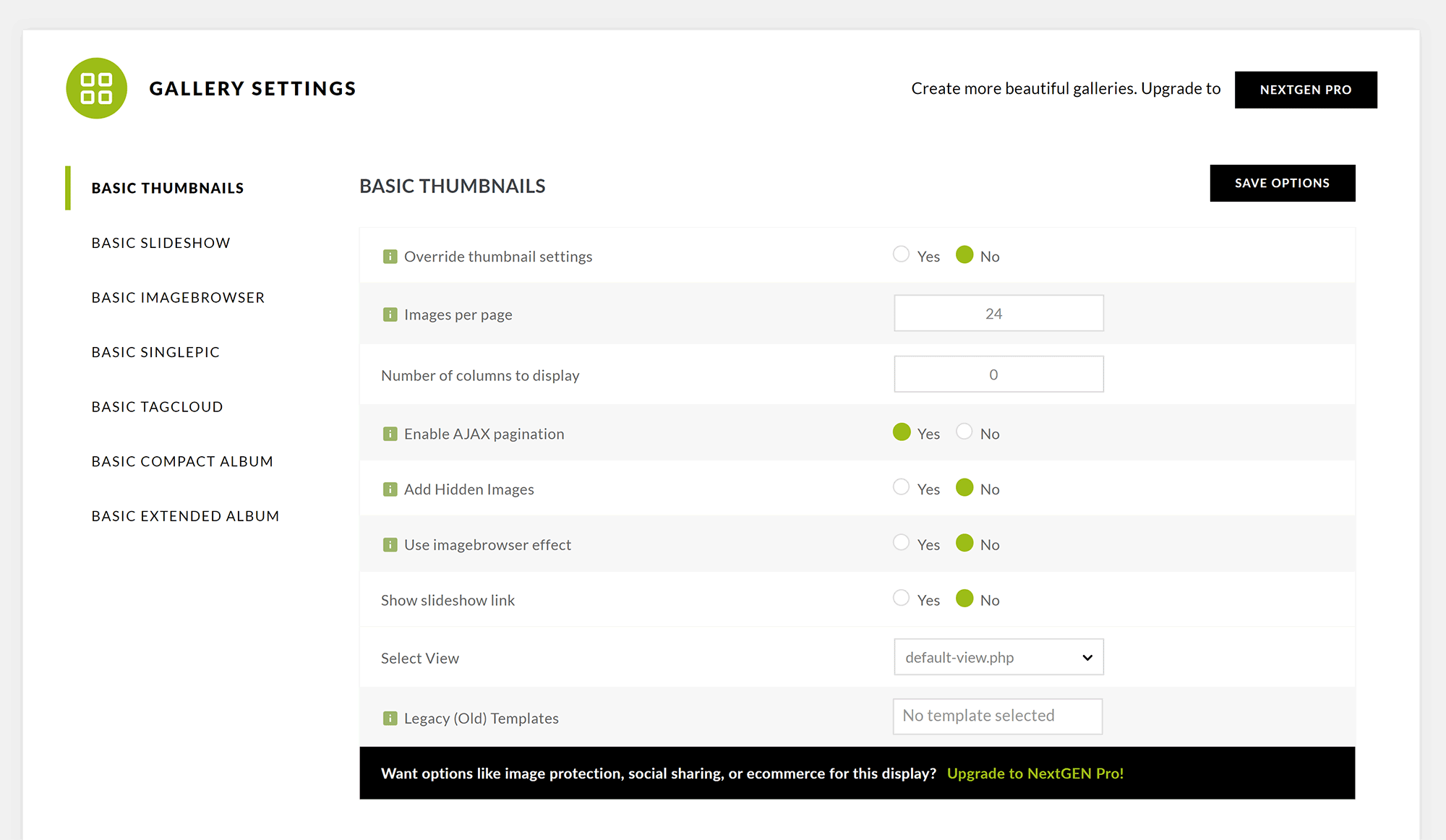Viewport: 1446px width, 840px height.
Task: Select Yes for Add Hidden Images
Action: pyautogui.click(x=901, y=487)
